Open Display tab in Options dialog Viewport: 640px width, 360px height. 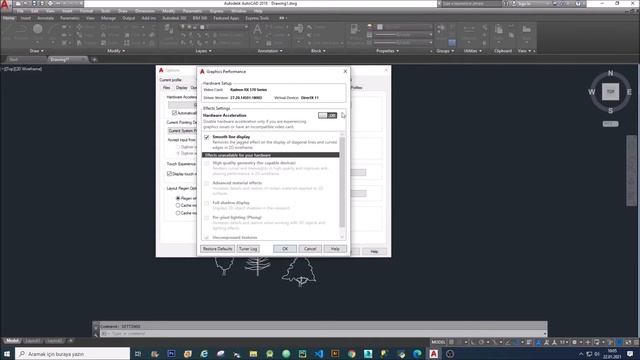click(x=182, y=88)
